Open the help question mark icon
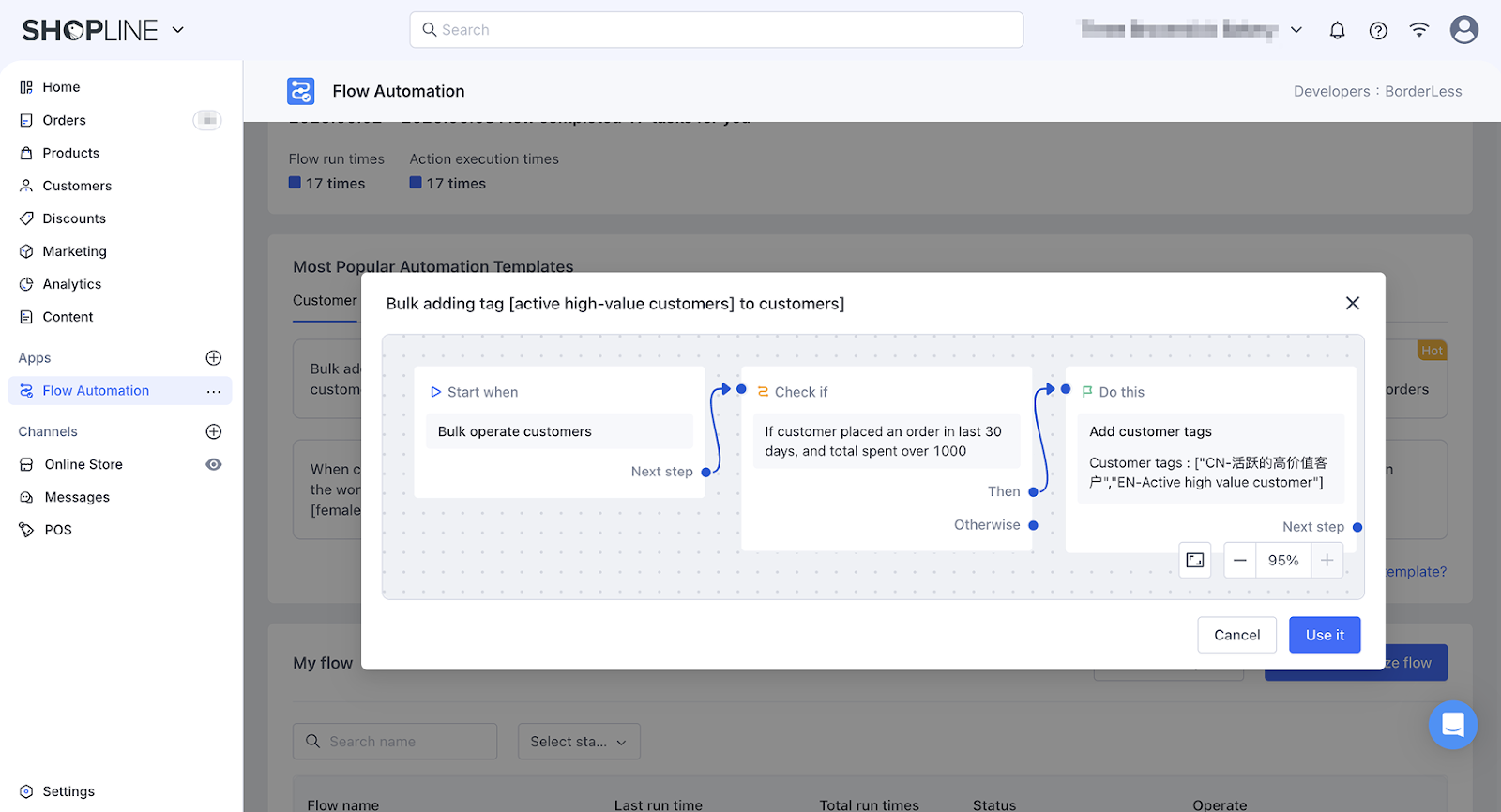Viewport: 1501px width, 812px height. (1378, 30)
